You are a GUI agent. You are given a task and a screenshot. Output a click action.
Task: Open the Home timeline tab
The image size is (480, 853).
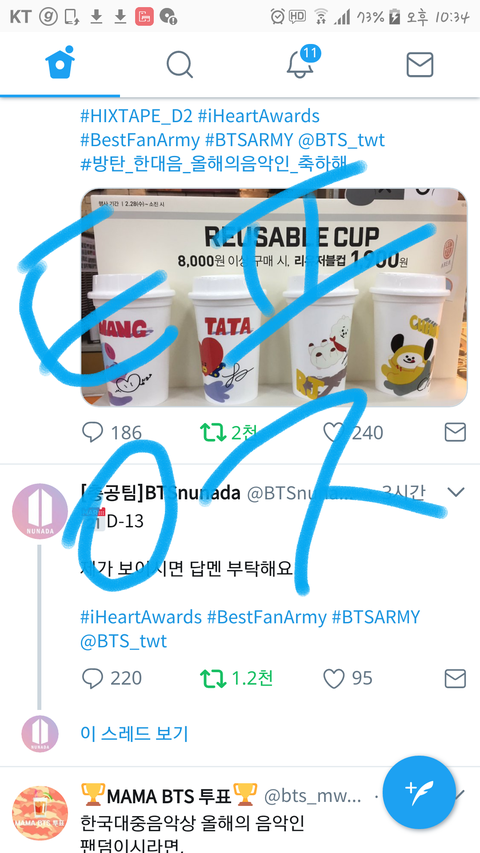[60, 65]
